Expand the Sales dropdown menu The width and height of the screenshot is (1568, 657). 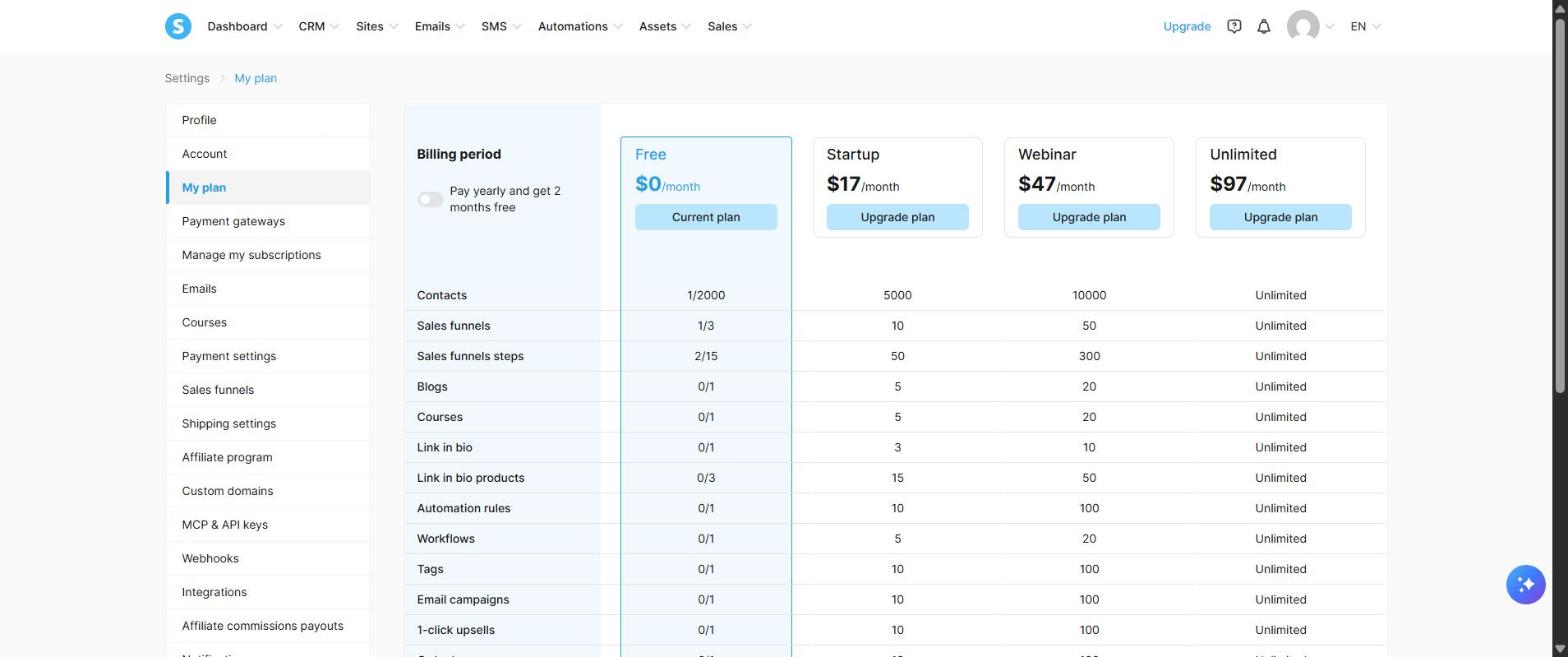click(729, 26)
